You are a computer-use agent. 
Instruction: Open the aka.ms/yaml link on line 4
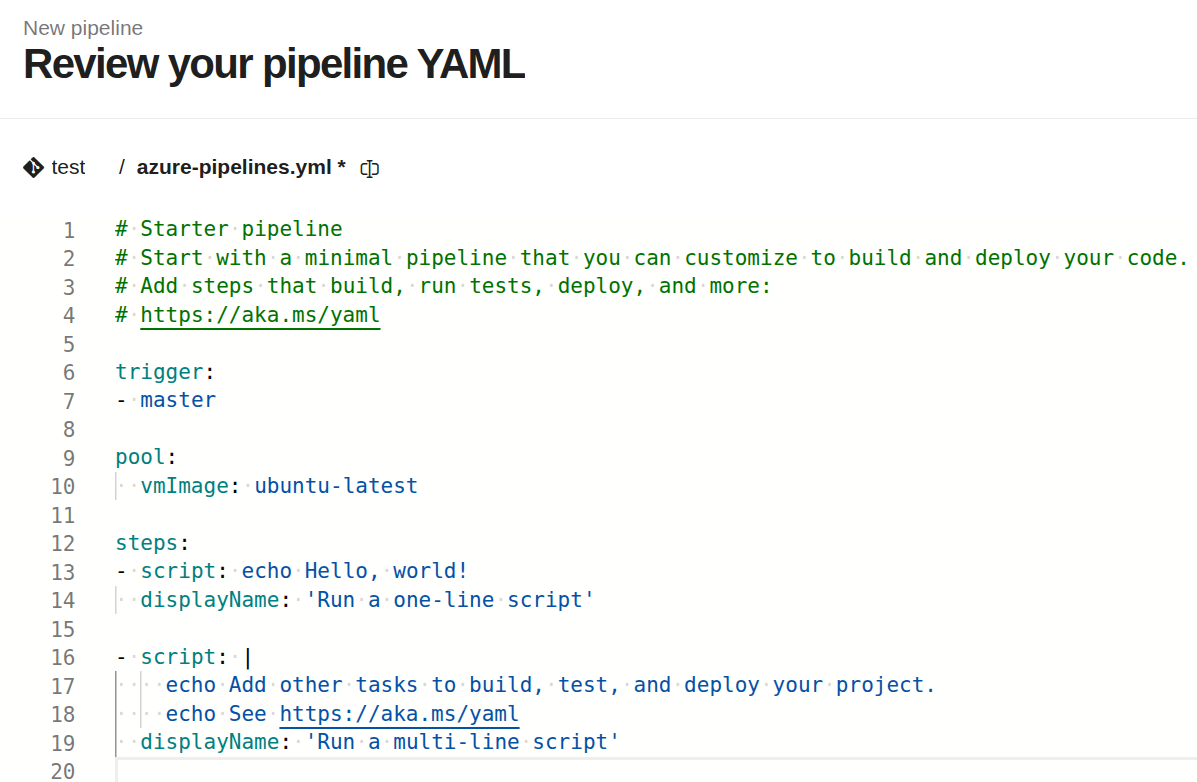[260, 315]
